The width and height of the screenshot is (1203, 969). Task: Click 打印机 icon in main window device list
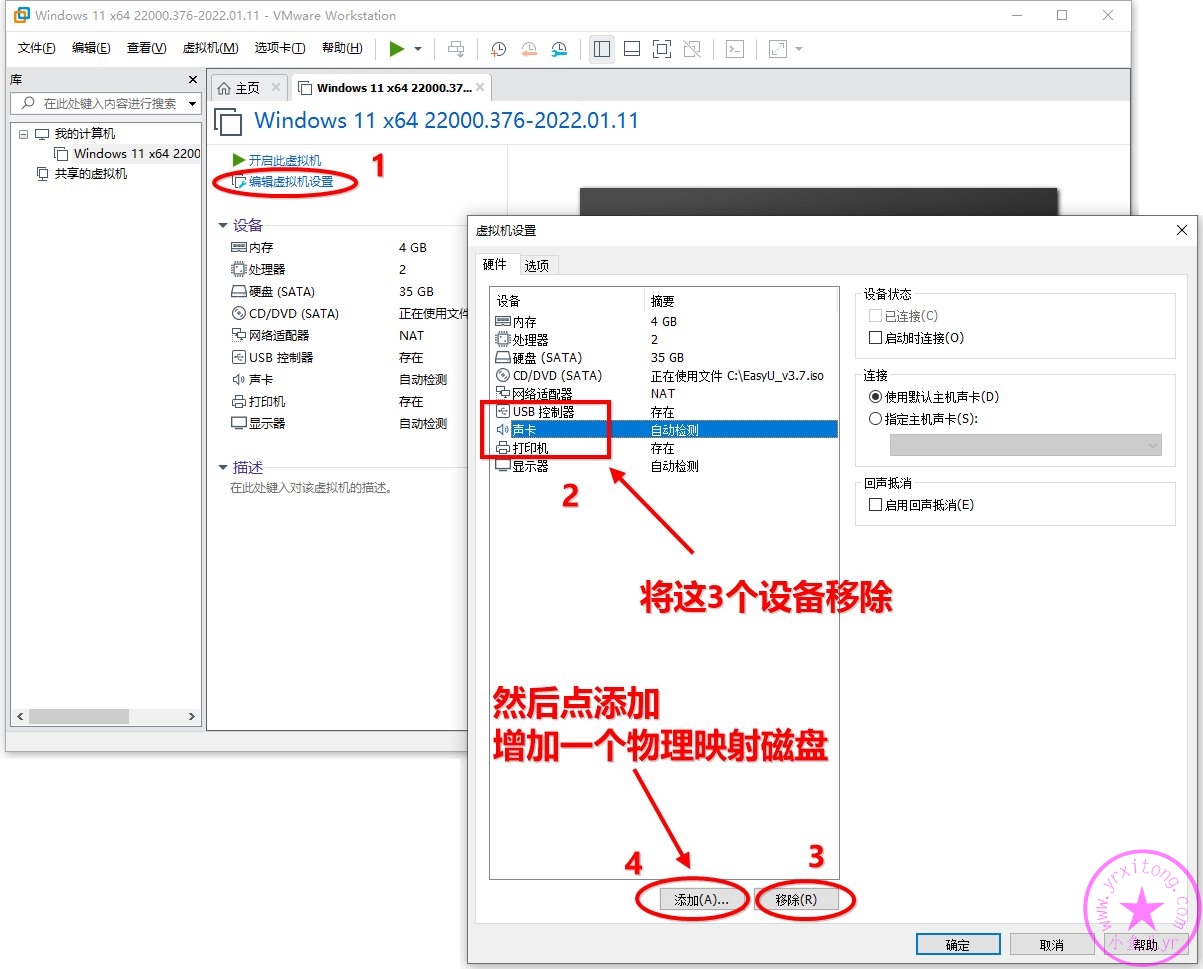click(x=239, y=401)
